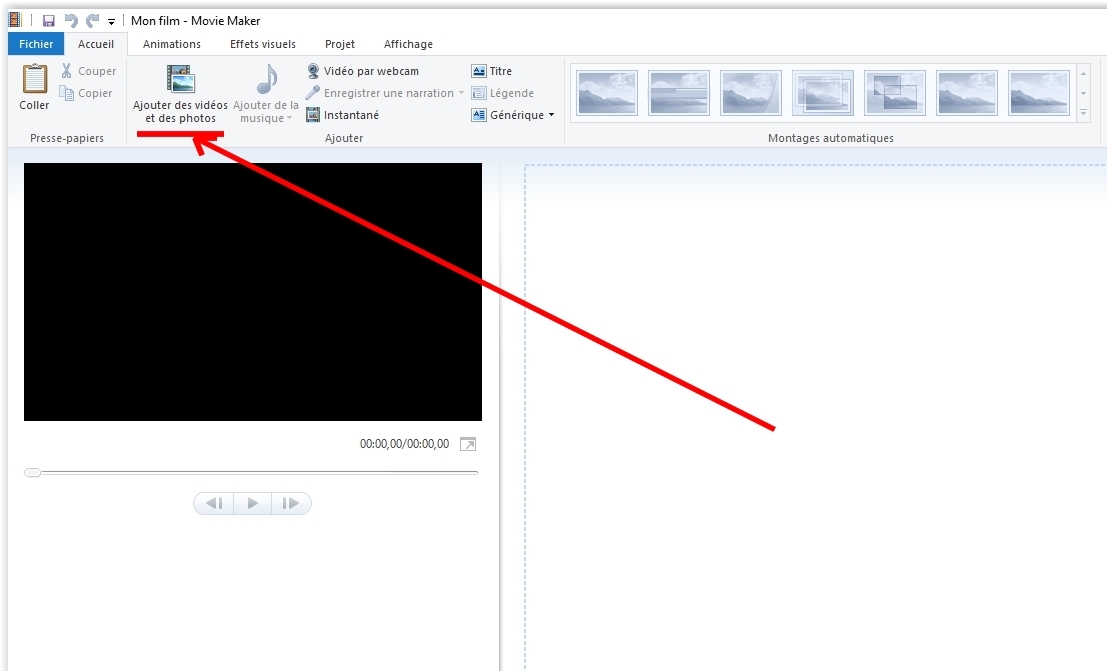Click the redo arrow in title bar
The image size is (1107, 671).
92,20
